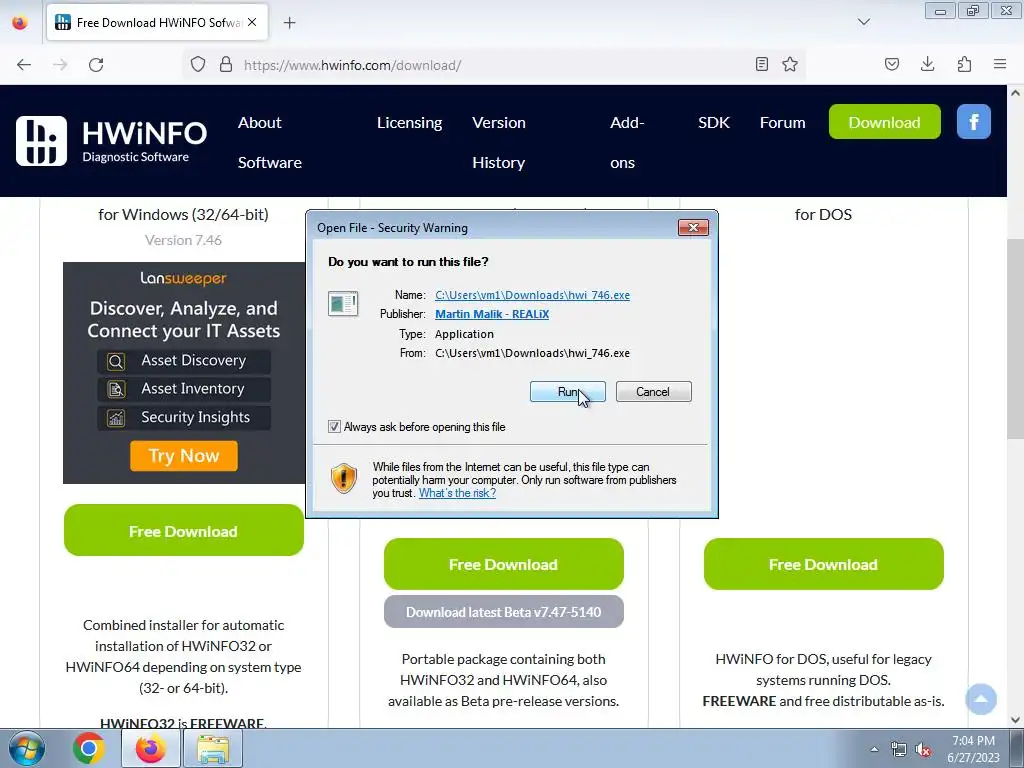Click Download latest Beta v7.47-5140

click(x=504, y=612)
